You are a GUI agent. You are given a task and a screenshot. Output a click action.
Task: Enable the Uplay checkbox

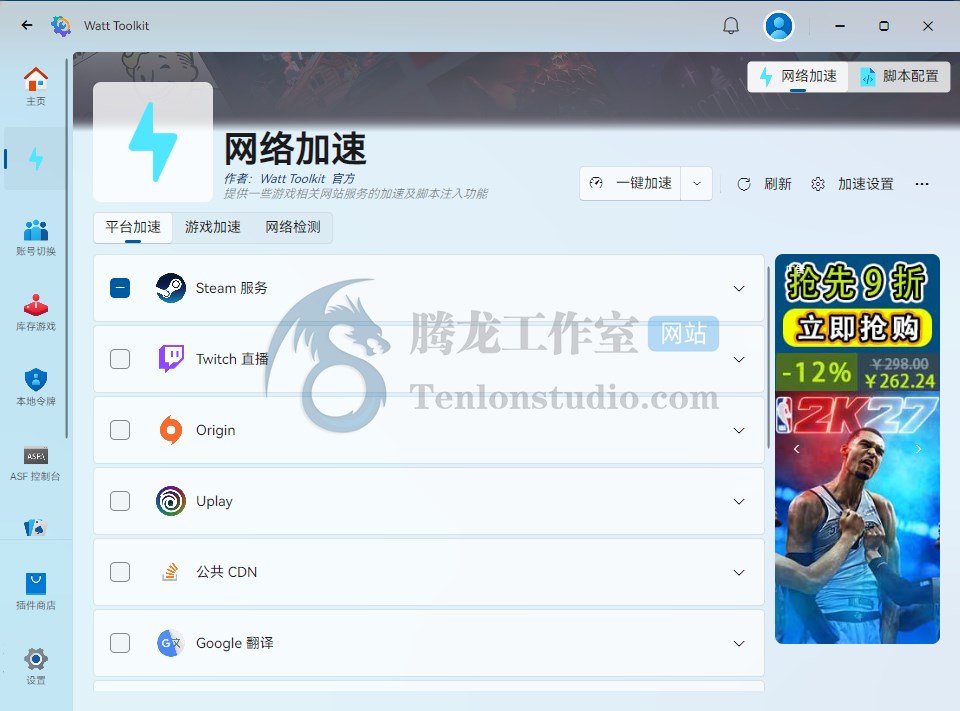pos(120,501)
